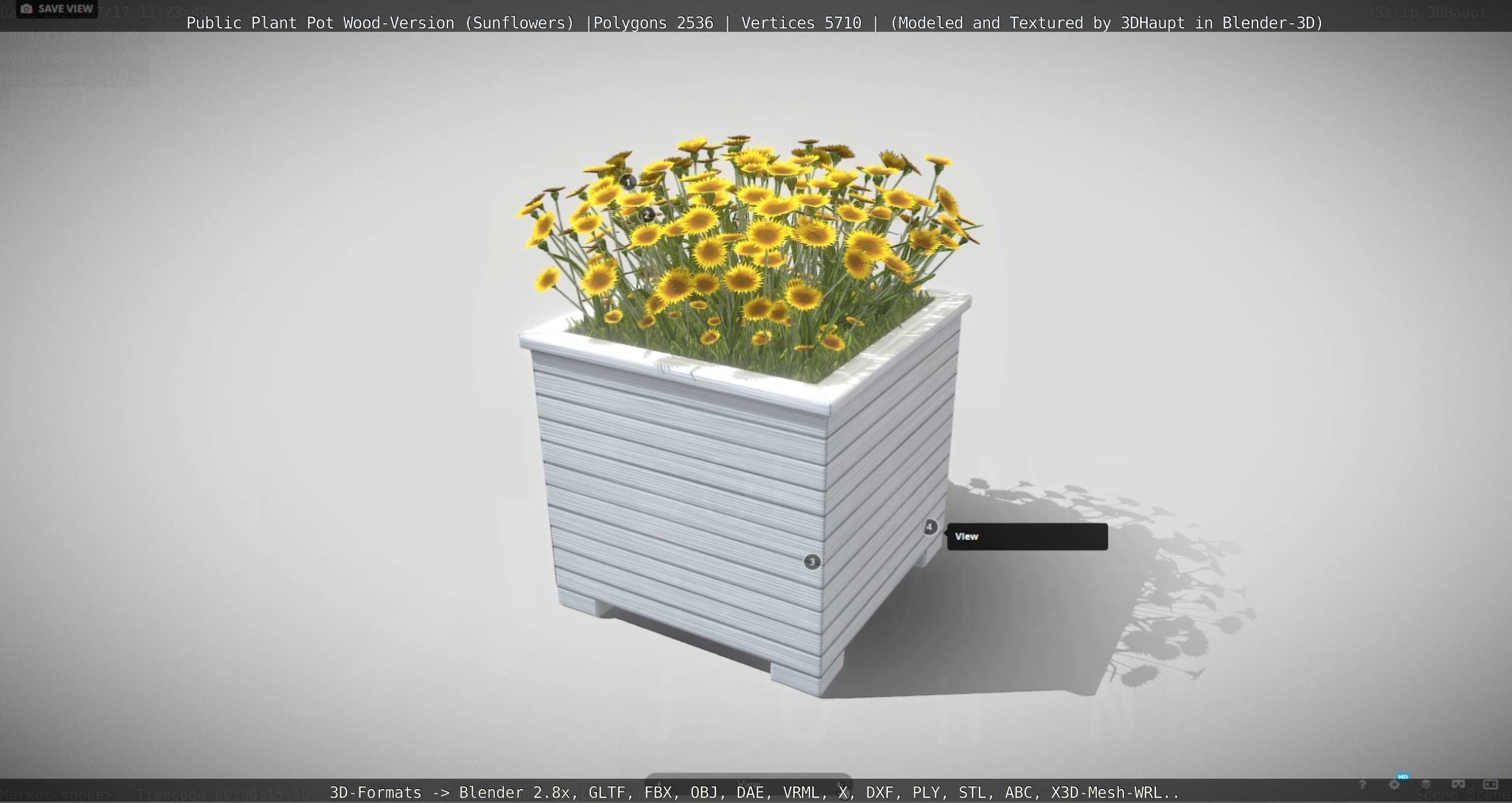Click annotation marker 4 beside the View tooltip
This screenshot has height=803, width=1512.
[929, 527]
